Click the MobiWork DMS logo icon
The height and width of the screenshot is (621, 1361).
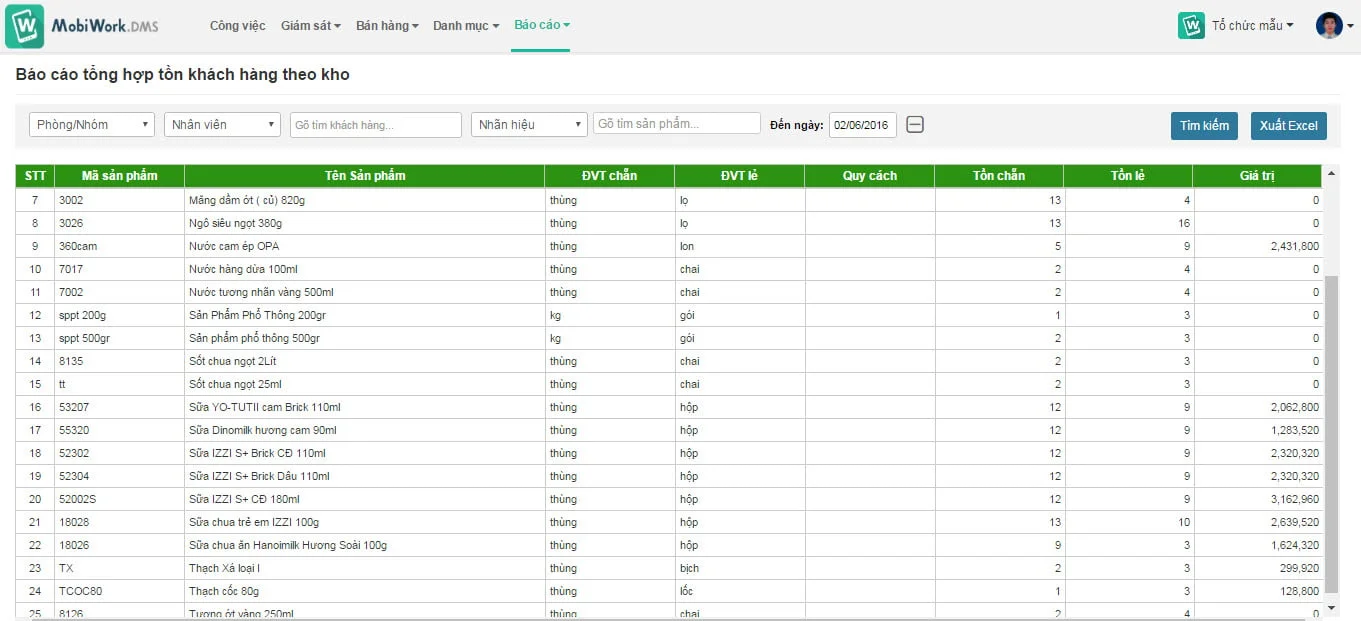[x=24, y=26]
